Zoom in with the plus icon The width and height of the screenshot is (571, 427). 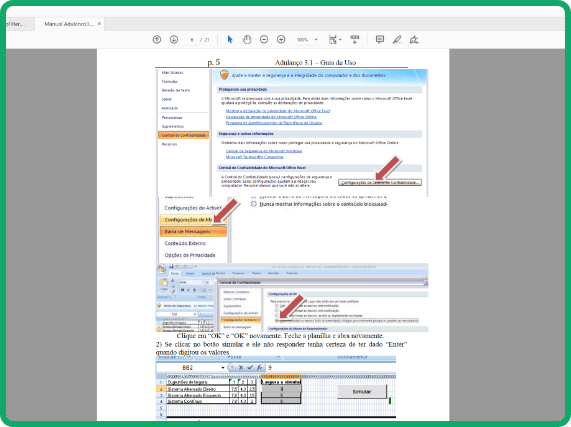281,39
